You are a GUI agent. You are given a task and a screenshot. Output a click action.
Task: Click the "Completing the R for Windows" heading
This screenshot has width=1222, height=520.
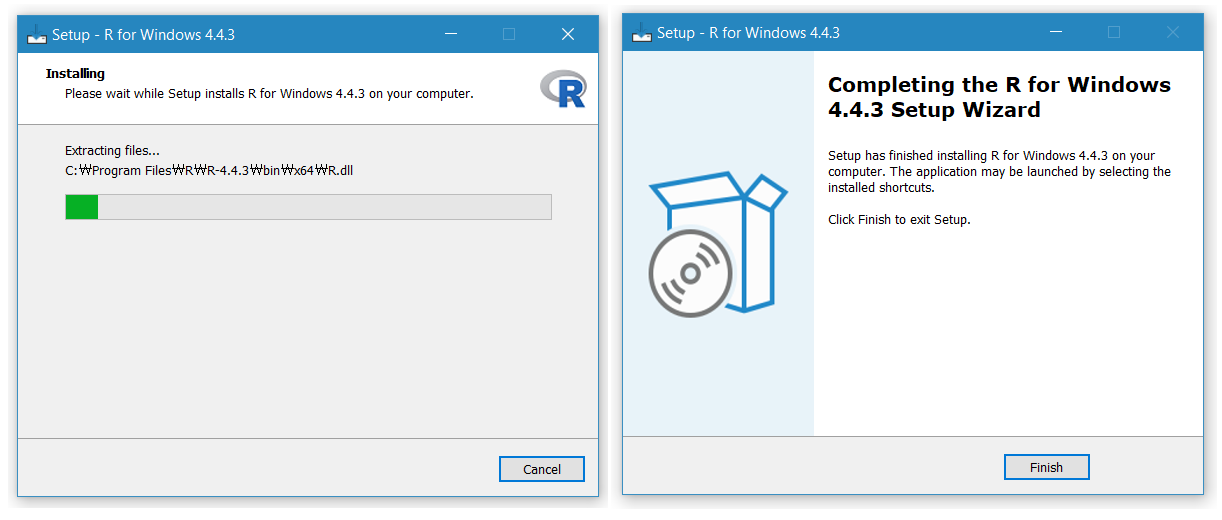(999, 97)
